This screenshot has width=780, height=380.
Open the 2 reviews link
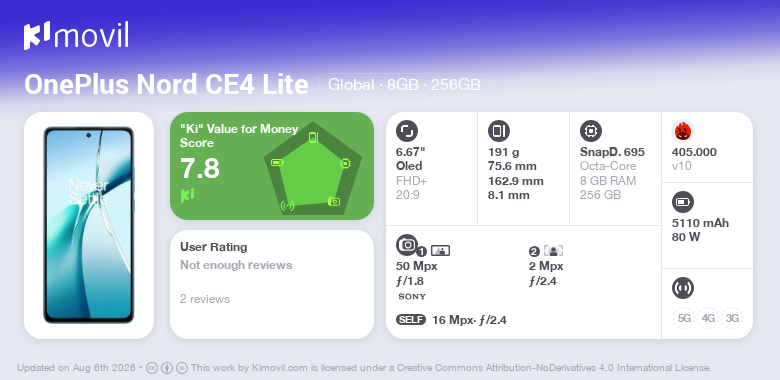205,299
